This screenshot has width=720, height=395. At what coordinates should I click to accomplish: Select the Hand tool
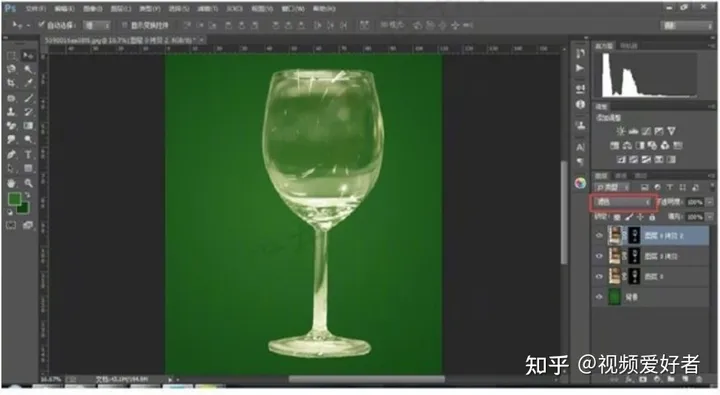pos(11,183)
